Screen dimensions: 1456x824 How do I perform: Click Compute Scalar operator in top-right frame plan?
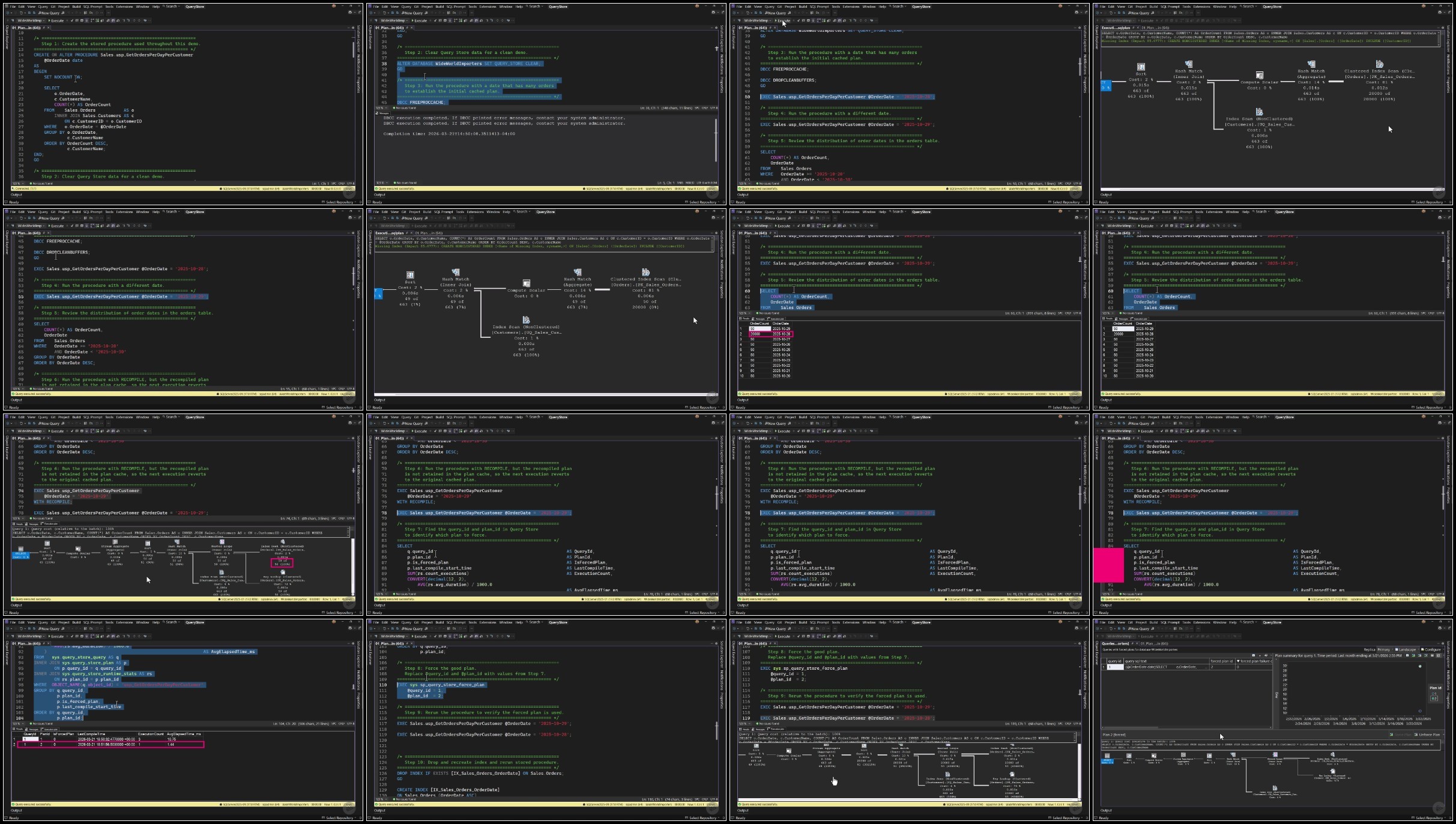(1259, 76)
